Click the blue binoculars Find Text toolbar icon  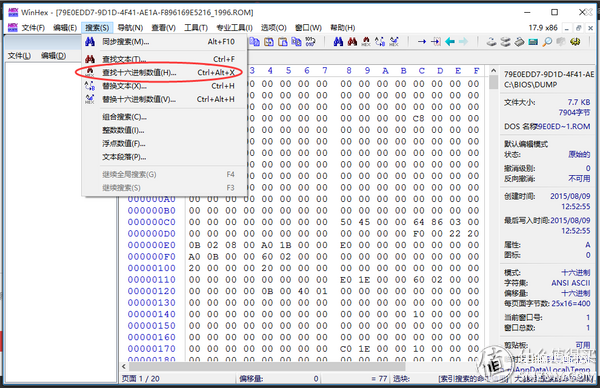point(338,41)
